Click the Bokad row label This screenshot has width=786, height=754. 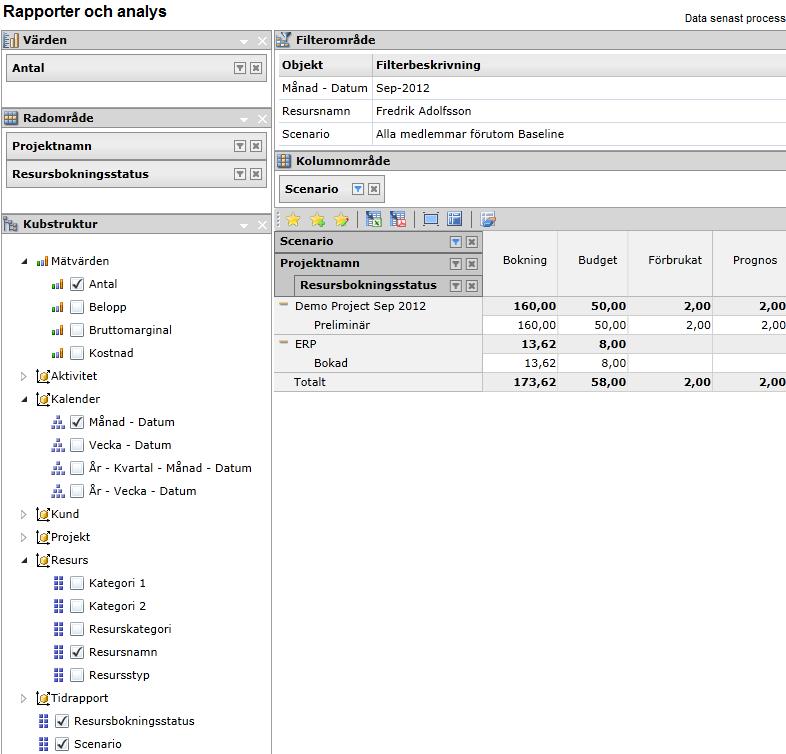(330, 363)
